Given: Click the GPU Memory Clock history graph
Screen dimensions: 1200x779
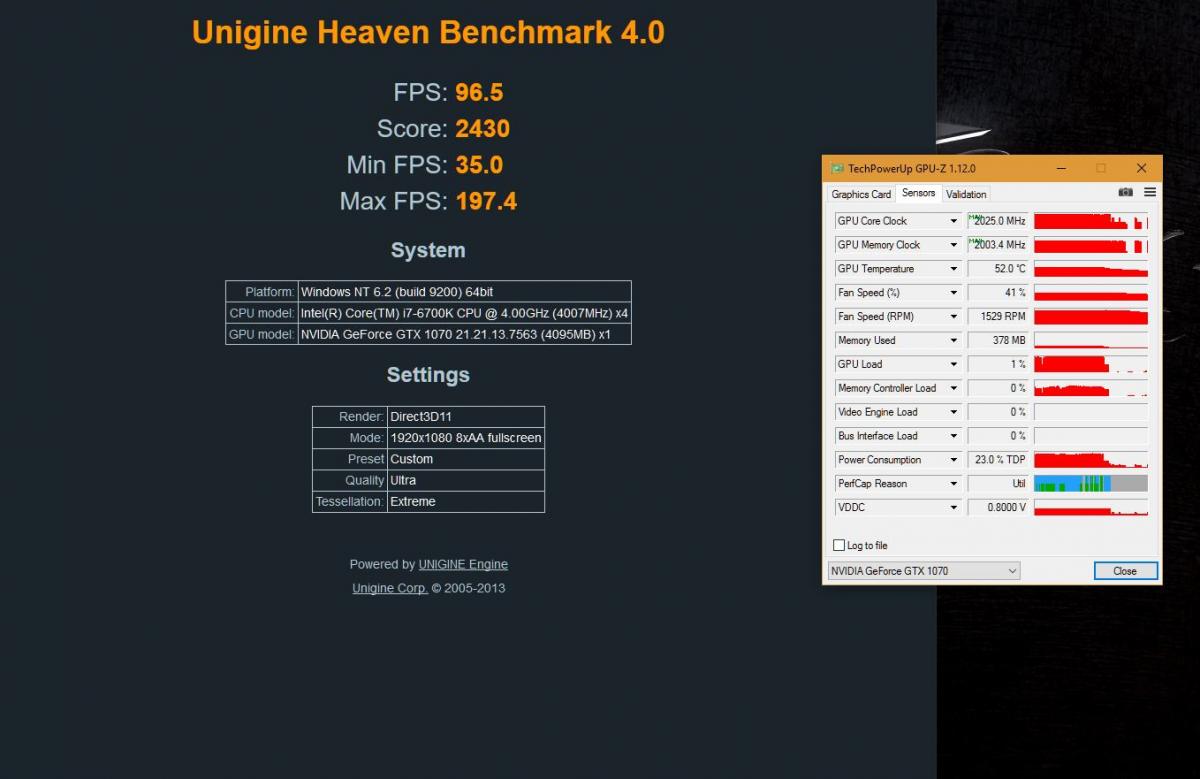Looking at the screenshot, I should pyautogui.click(x=1091, y=245).
